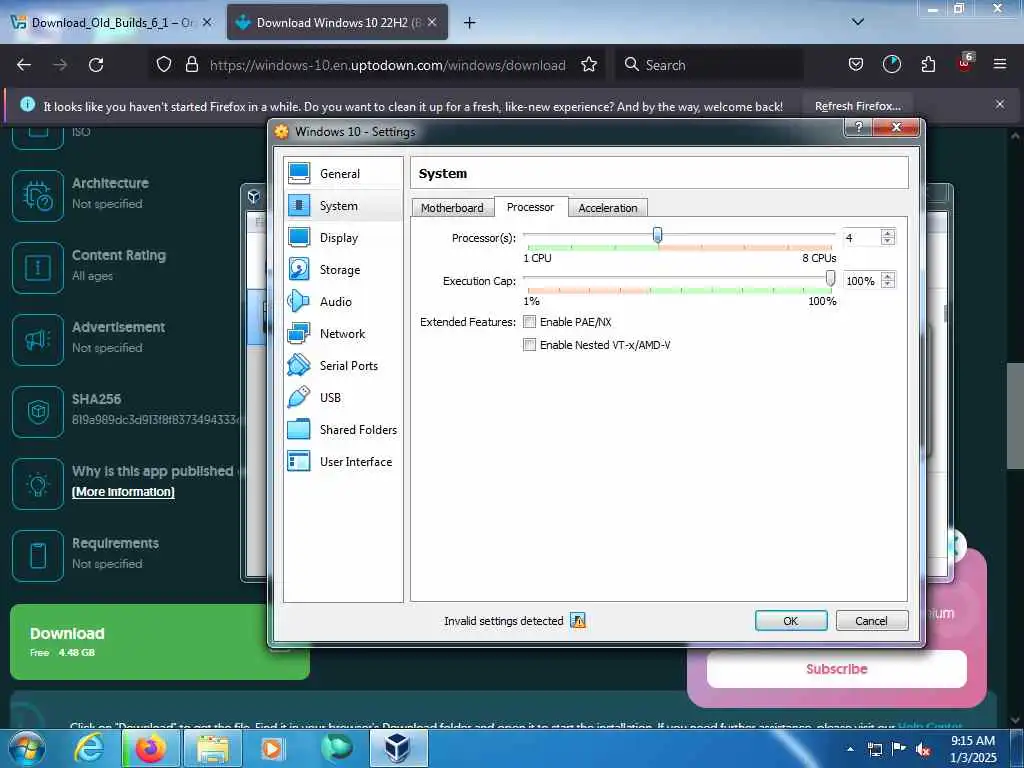Increase execution cap with spinner up arrow
Viewport: 1024px width, 768px height.
coord(888,276)
